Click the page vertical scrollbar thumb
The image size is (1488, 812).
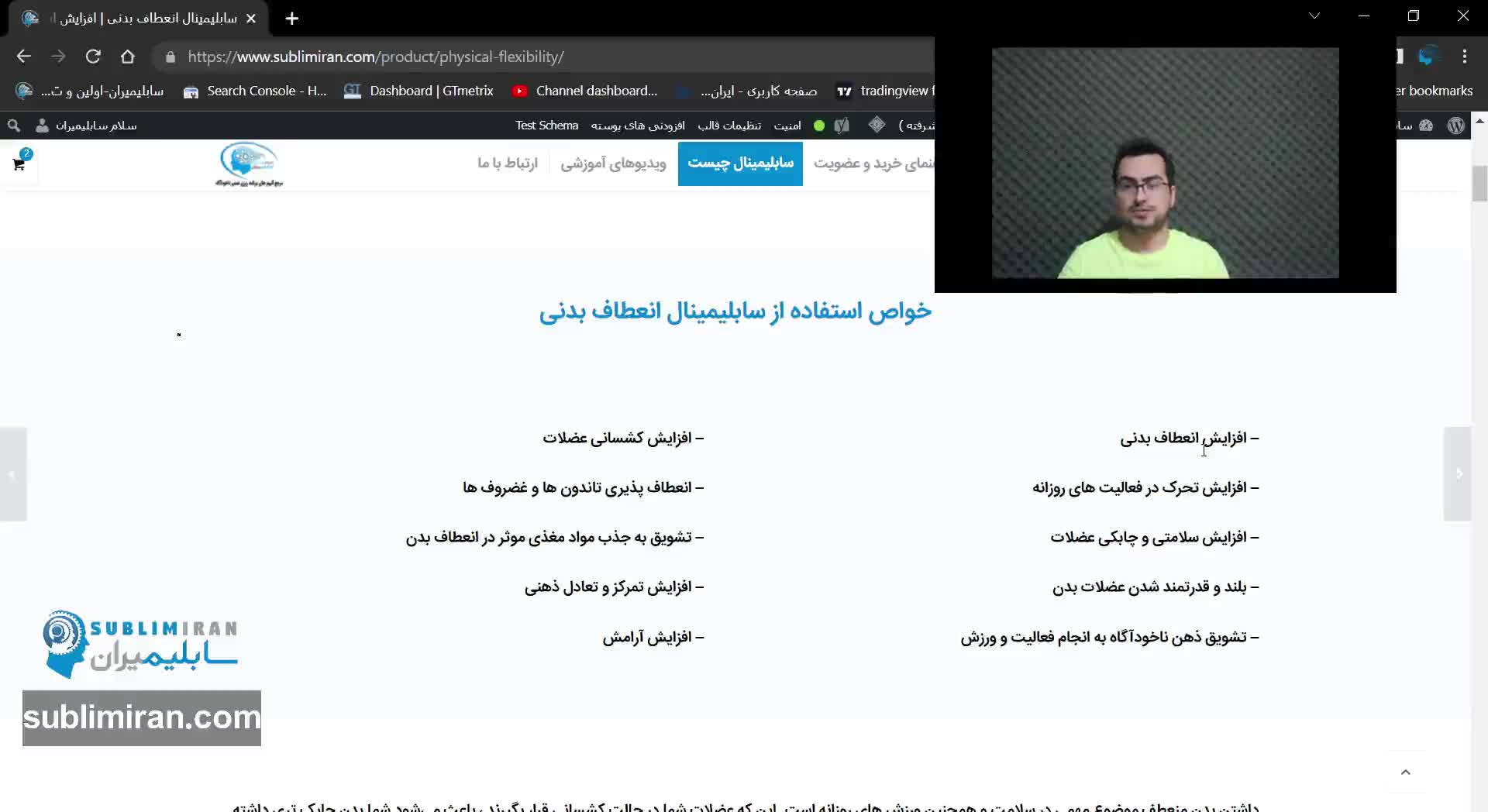1479,184
